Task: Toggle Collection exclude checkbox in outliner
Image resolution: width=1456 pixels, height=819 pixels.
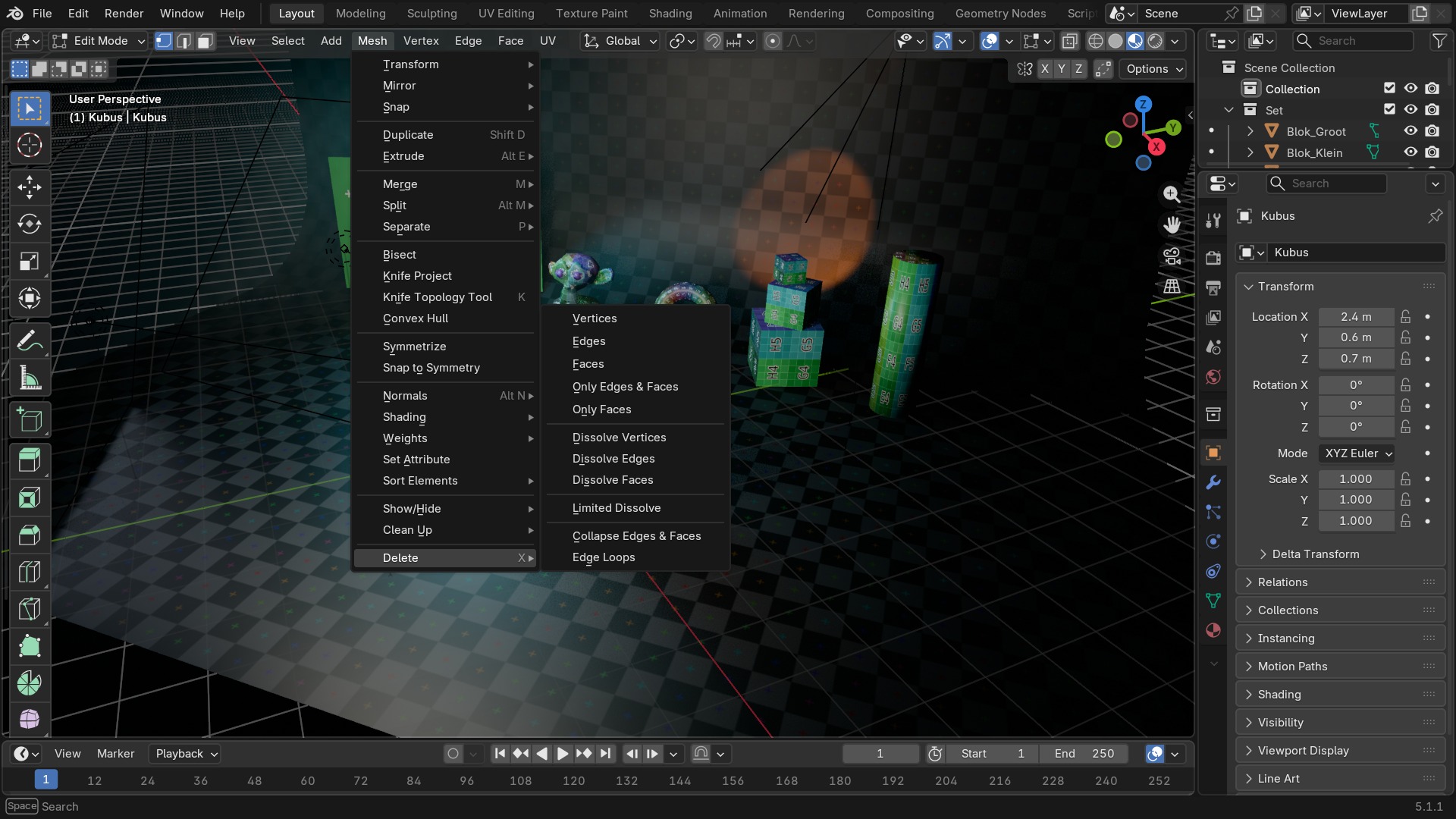Action: [x=1389, y=89]
